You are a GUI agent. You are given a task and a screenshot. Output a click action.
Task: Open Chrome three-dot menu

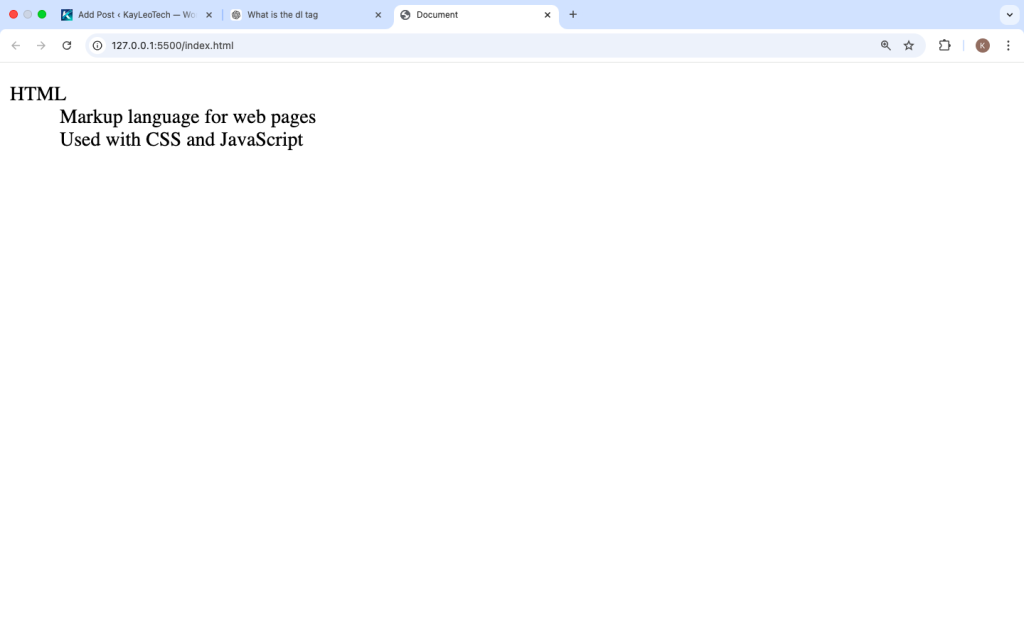point(1008,45)
